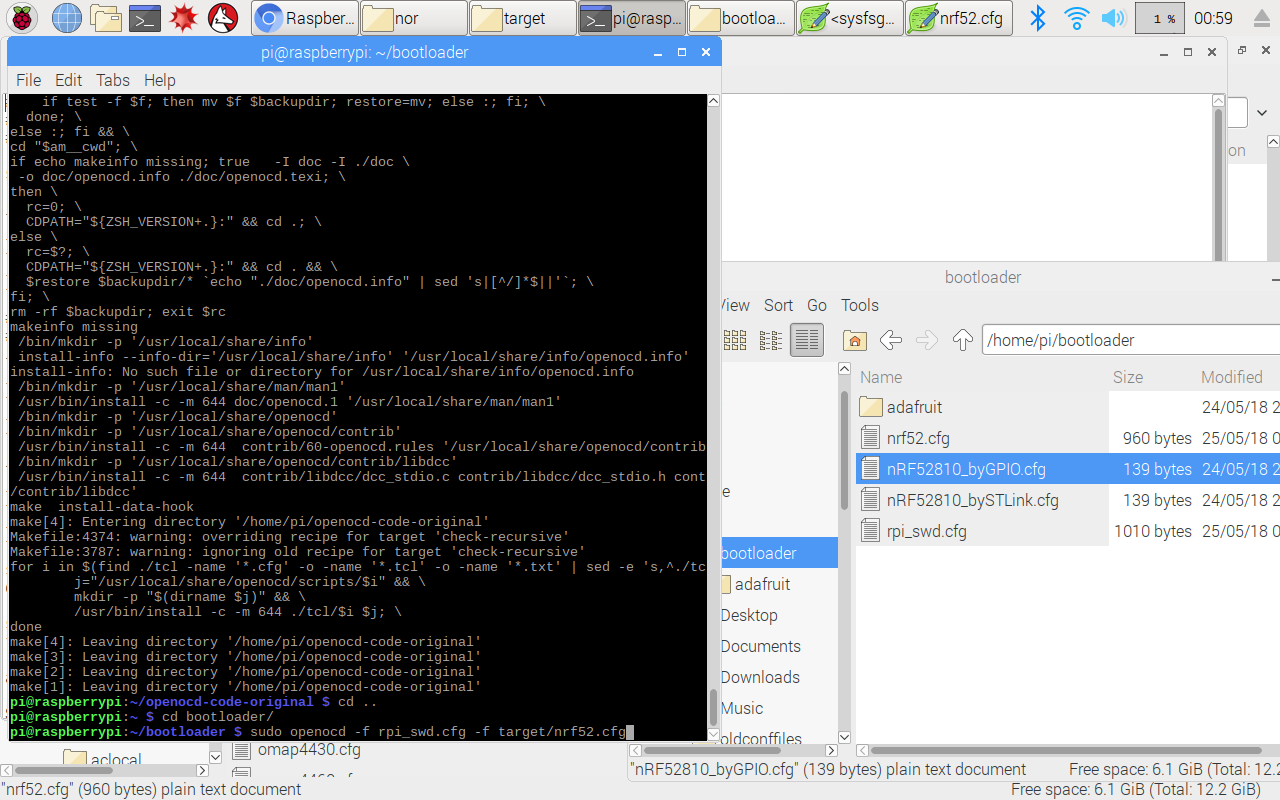This screenshot has width=1280, height=800.
Task: Switch to thumbnail icon view in file manager
Action: pos(734,340)
